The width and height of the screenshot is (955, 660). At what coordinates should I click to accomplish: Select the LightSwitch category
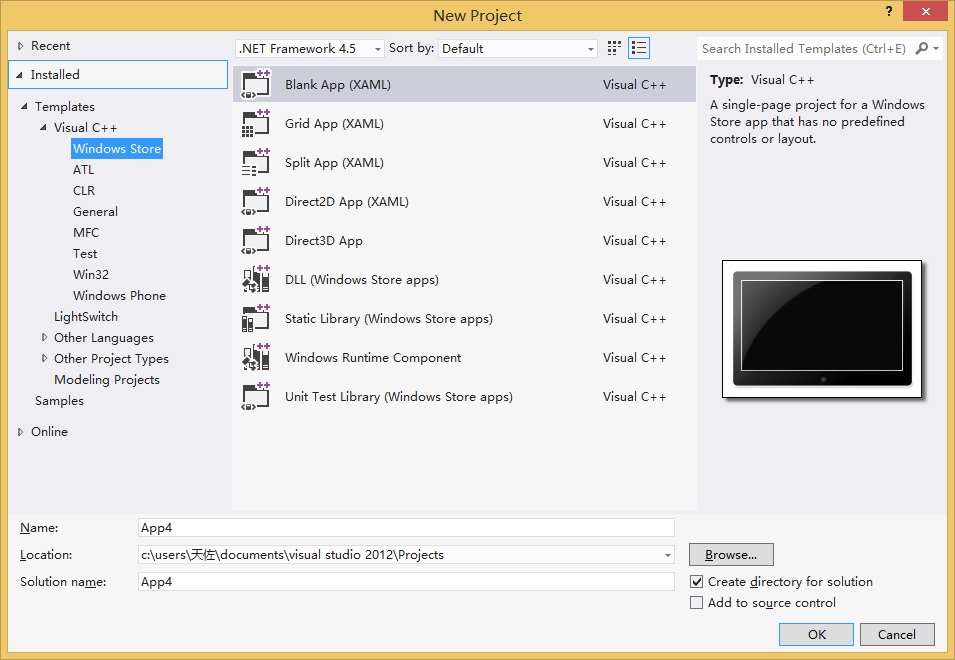coord(86,317)
